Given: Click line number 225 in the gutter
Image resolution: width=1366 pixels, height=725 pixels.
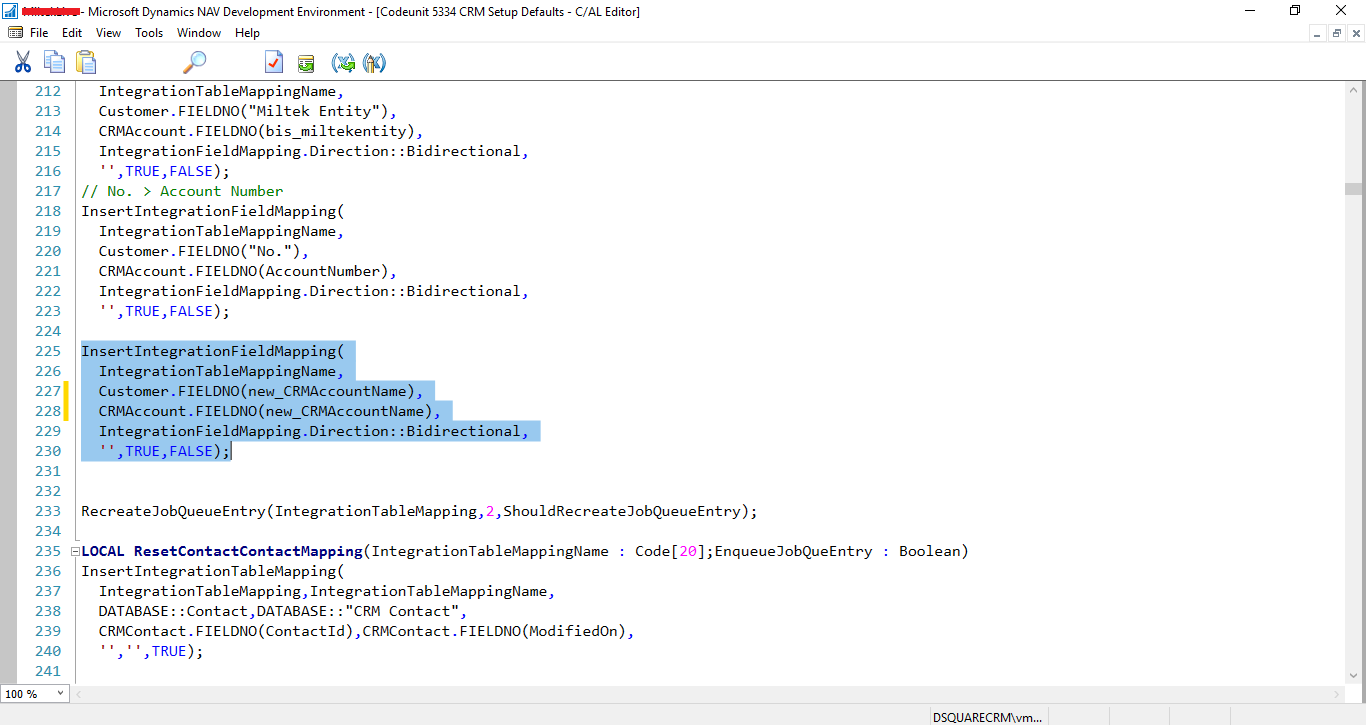Looking at the screenshot, I should pos(47,351).
